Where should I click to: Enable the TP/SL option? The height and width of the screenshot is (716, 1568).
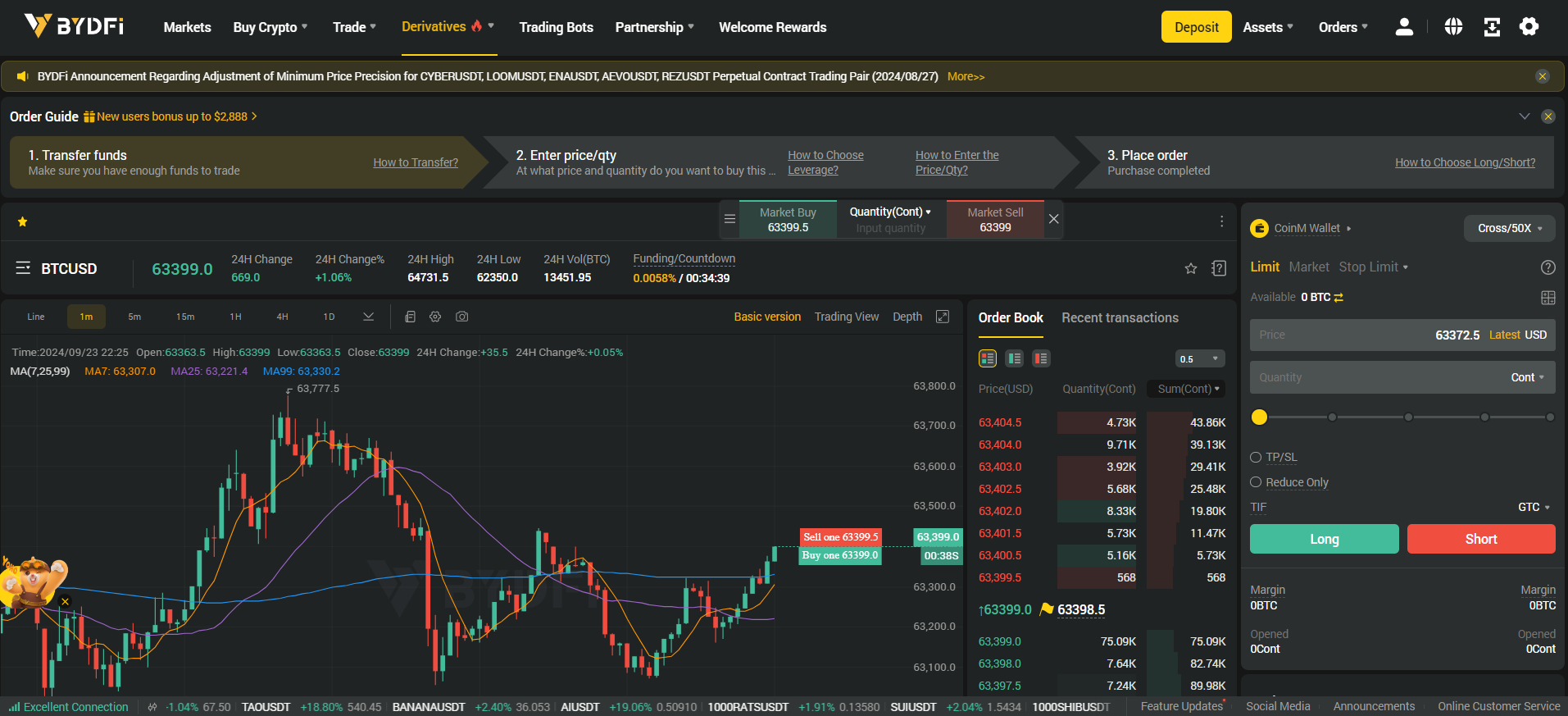pos(1256,458)
